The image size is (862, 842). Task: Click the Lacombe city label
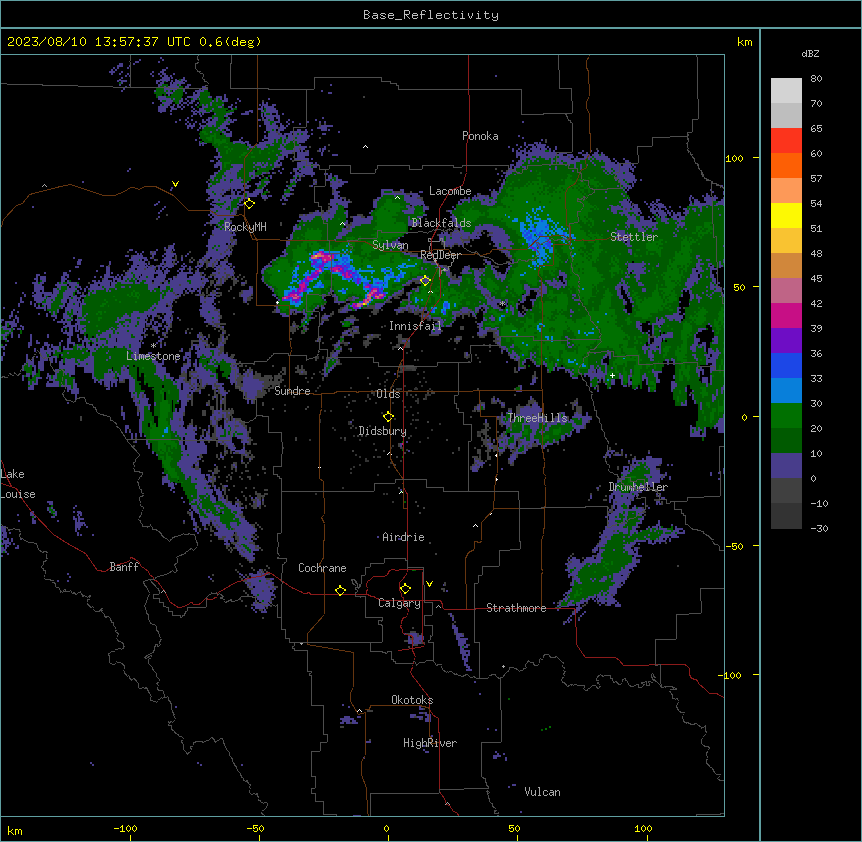(450, 191)
